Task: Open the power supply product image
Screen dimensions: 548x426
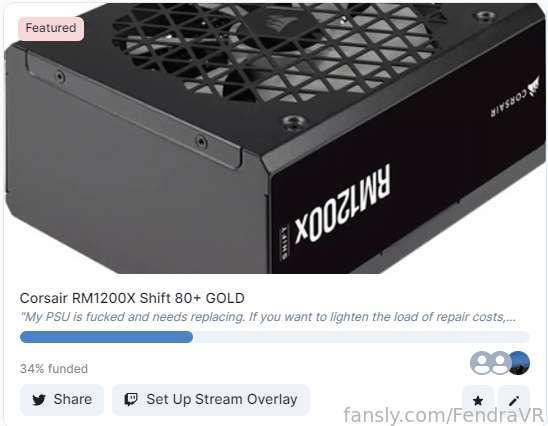Action: coord(275,138)
